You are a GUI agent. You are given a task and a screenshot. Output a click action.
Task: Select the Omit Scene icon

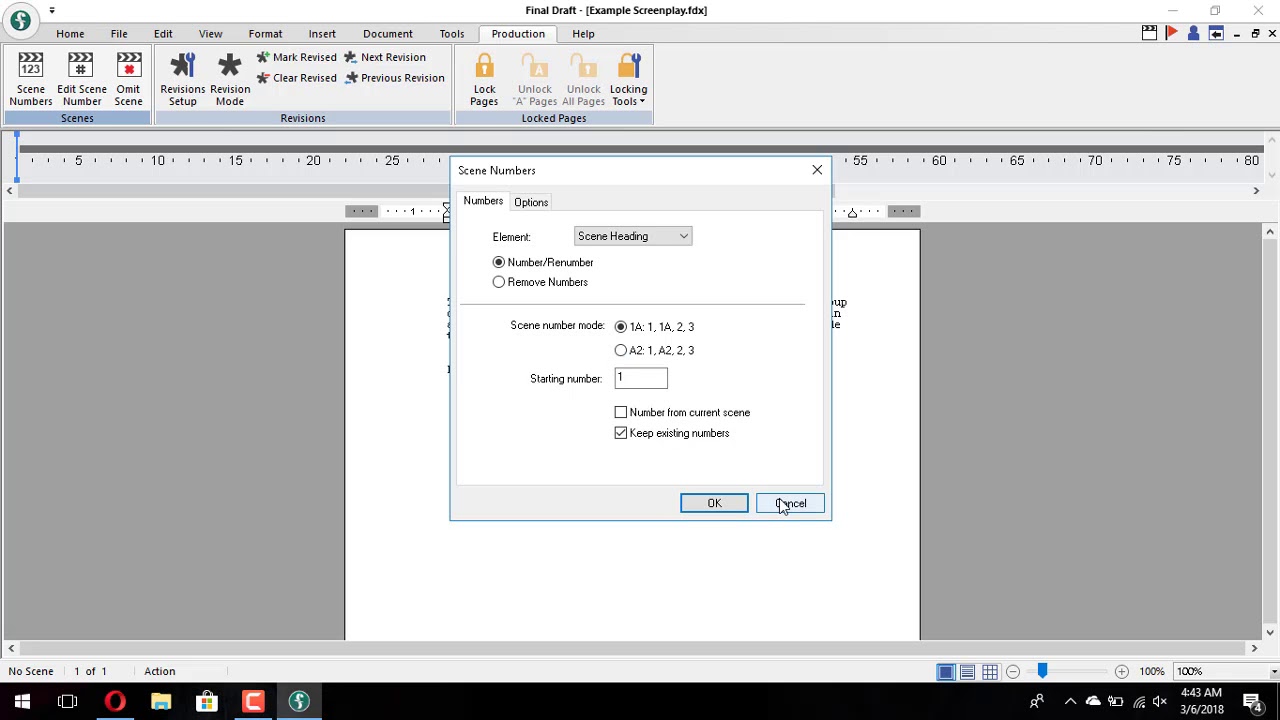coord(128,79)
